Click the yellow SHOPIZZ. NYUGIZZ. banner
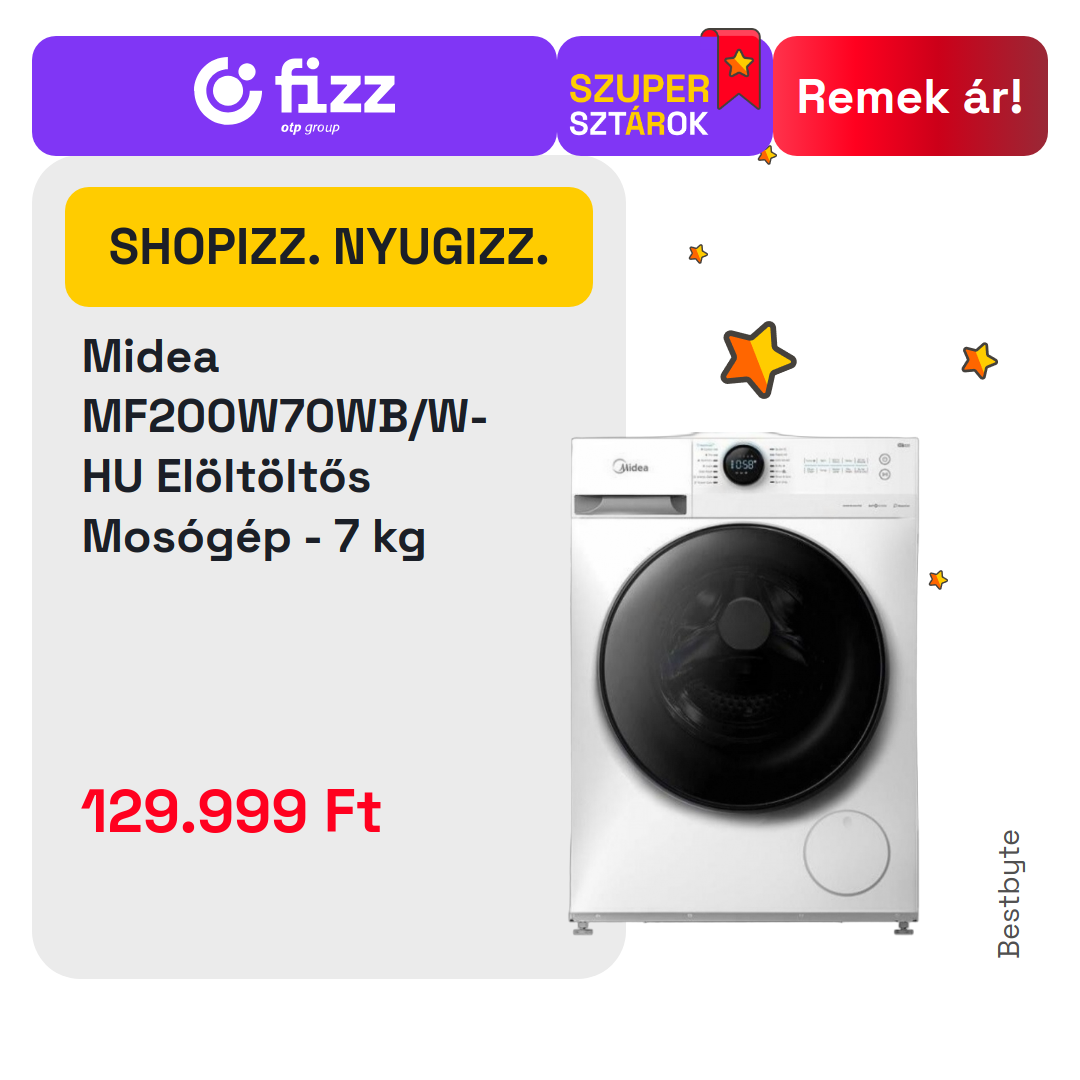The image size is (1080, 1080). 329,247
